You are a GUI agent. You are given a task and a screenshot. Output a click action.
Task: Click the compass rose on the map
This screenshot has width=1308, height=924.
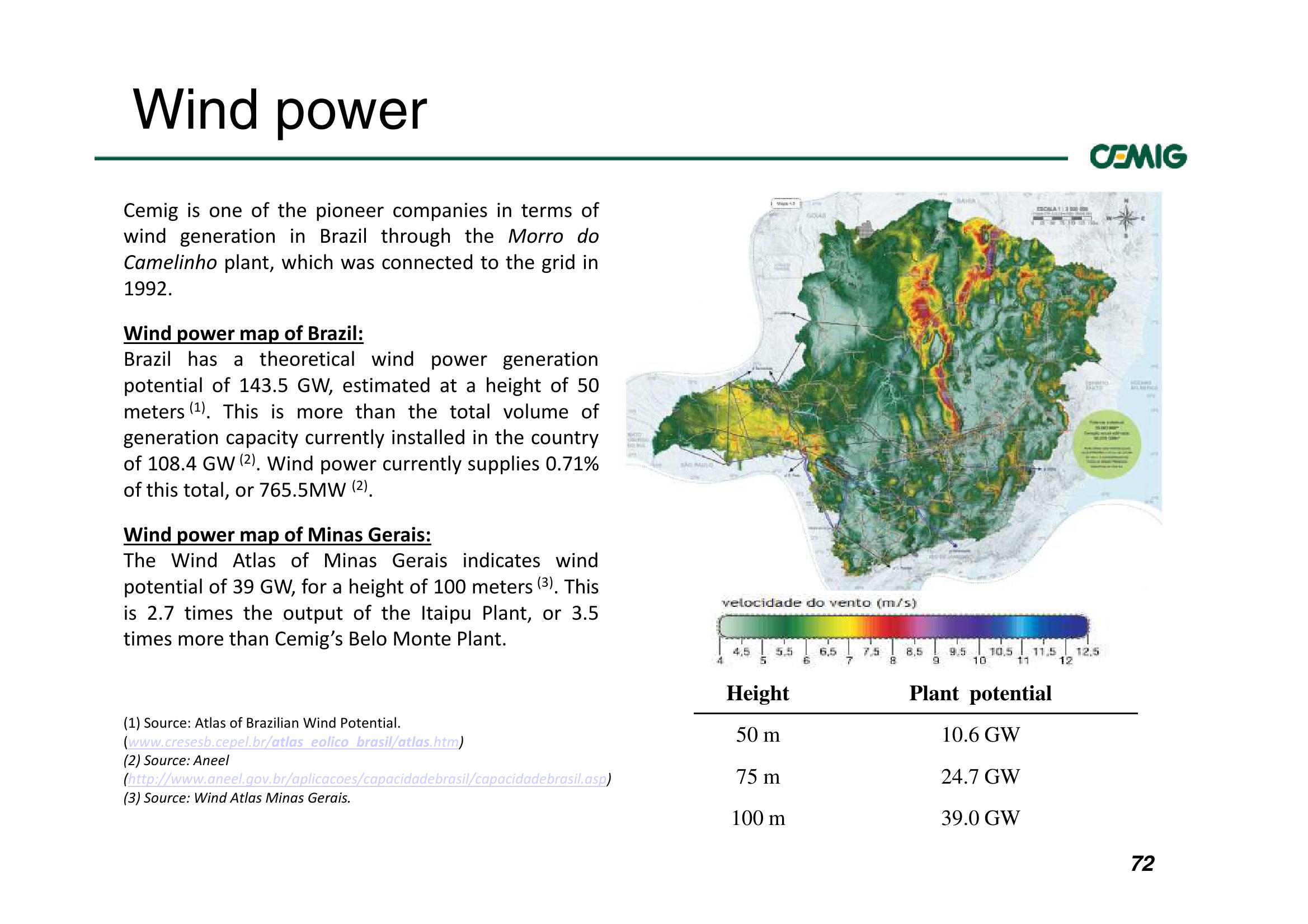tap(1127, 218)
